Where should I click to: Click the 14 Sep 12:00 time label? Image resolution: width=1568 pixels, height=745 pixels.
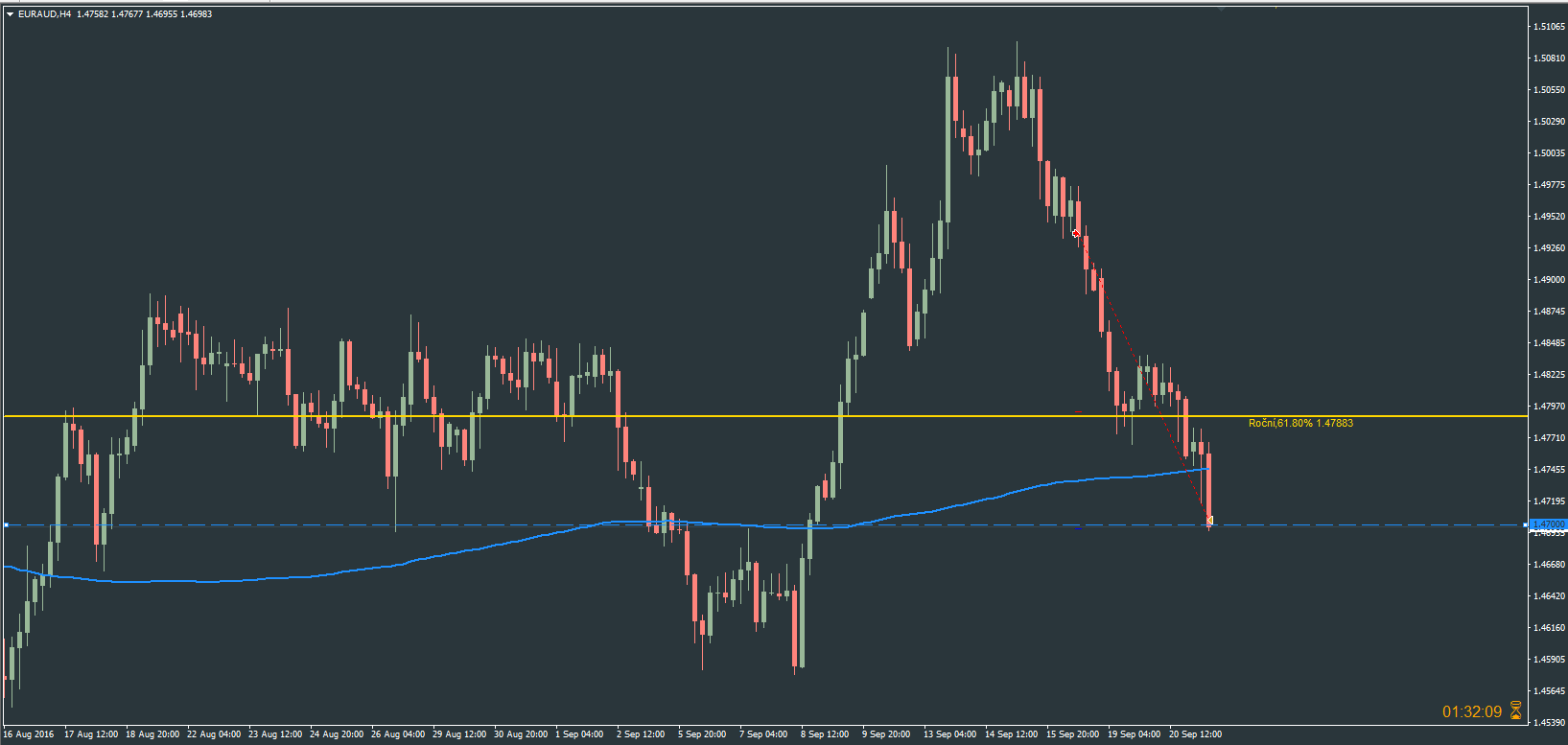click(x=1011, y=734)
